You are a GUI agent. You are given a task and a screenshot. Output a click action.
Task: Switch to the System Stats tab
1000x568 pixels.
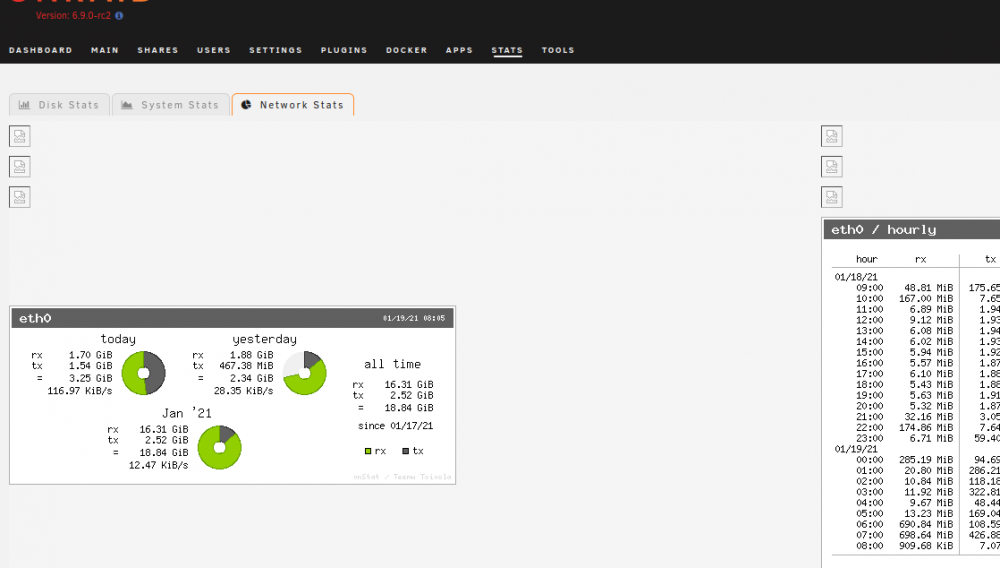170,105
